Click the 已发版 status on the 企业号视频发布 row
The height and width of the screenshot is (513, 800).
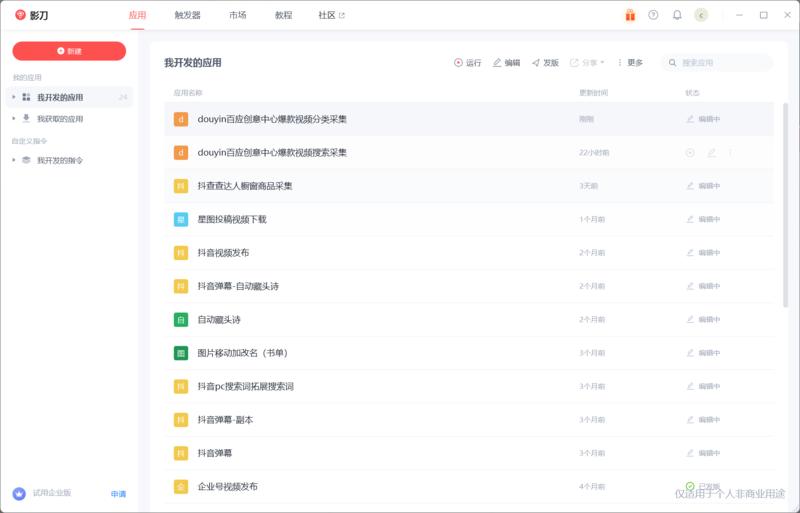click(x=703, y=486)
